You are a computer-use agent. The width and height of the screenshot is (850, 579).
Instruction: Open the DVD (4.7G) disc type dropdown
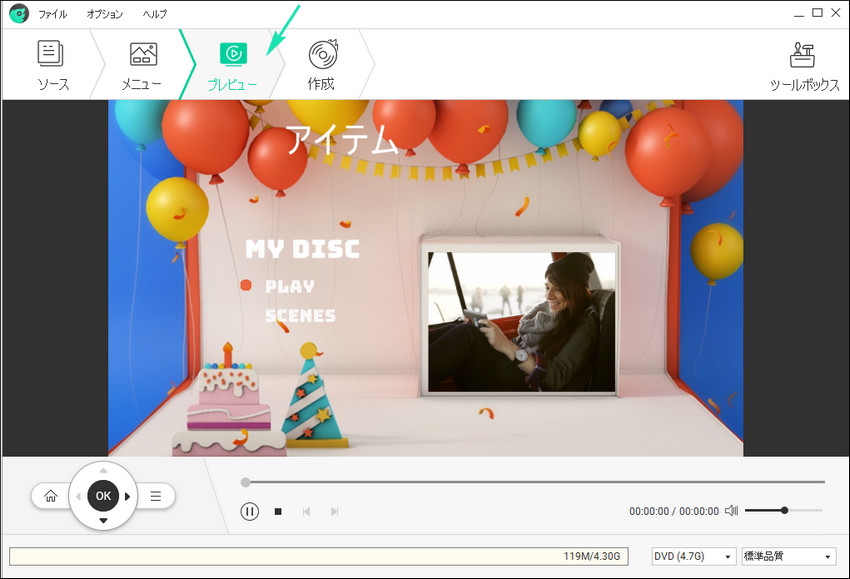pyautogui.click(x=693, y=556)
